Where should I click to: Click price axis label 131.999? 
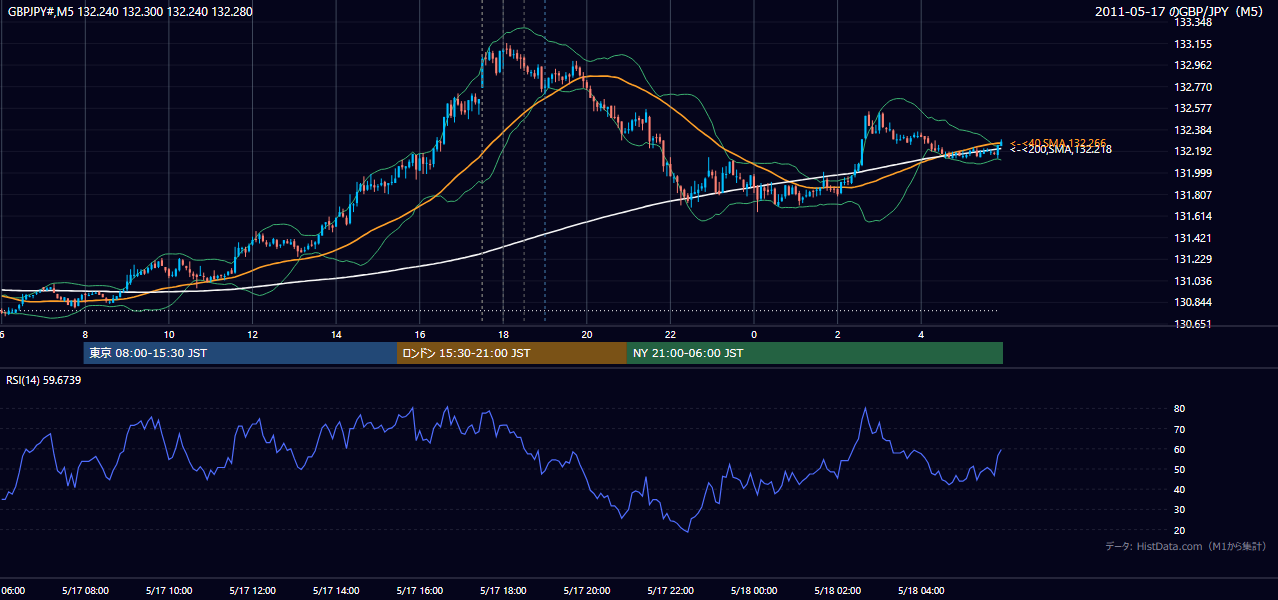click(1193, 173)
